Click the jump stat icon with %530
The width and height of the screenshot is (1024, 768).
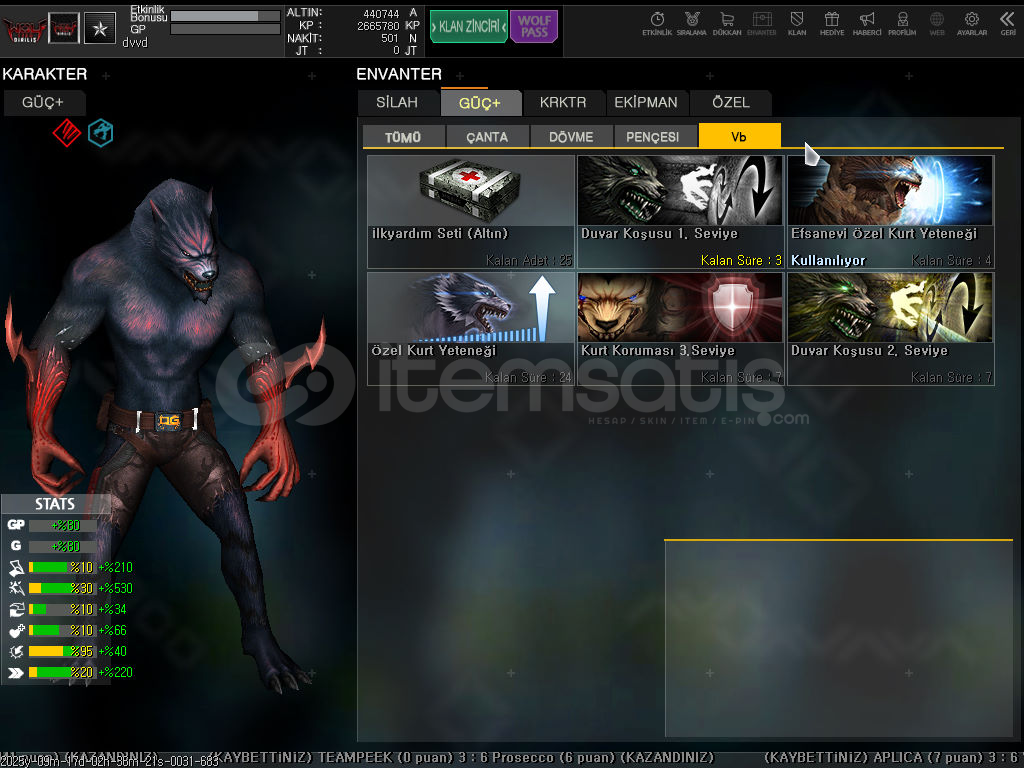click(16, 588)
